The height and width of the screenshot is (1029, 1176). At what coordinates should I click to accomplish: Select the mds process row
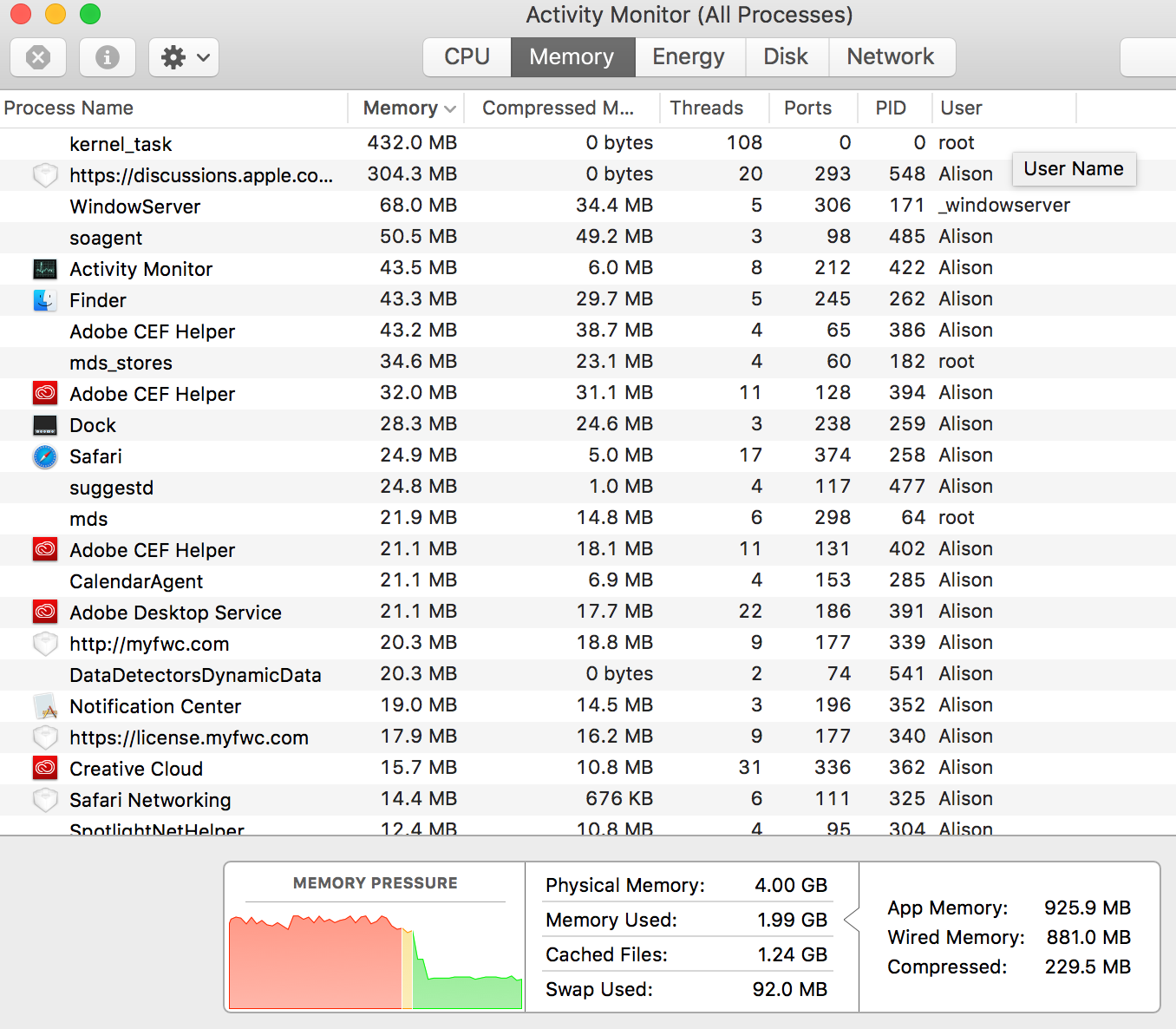588,518
